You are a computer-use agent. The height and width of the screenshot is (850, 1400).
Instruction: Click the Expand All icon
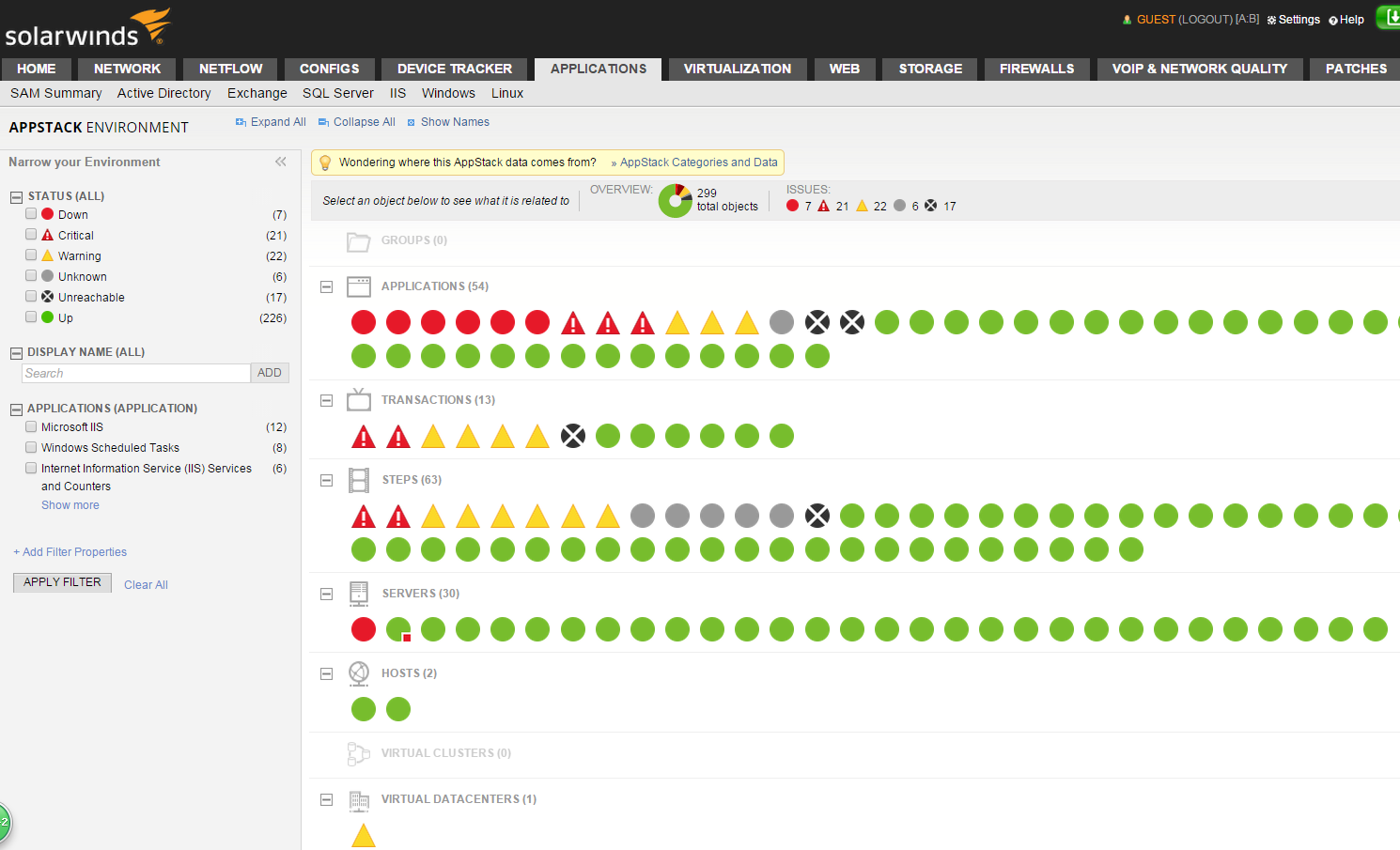coord(241,122)
